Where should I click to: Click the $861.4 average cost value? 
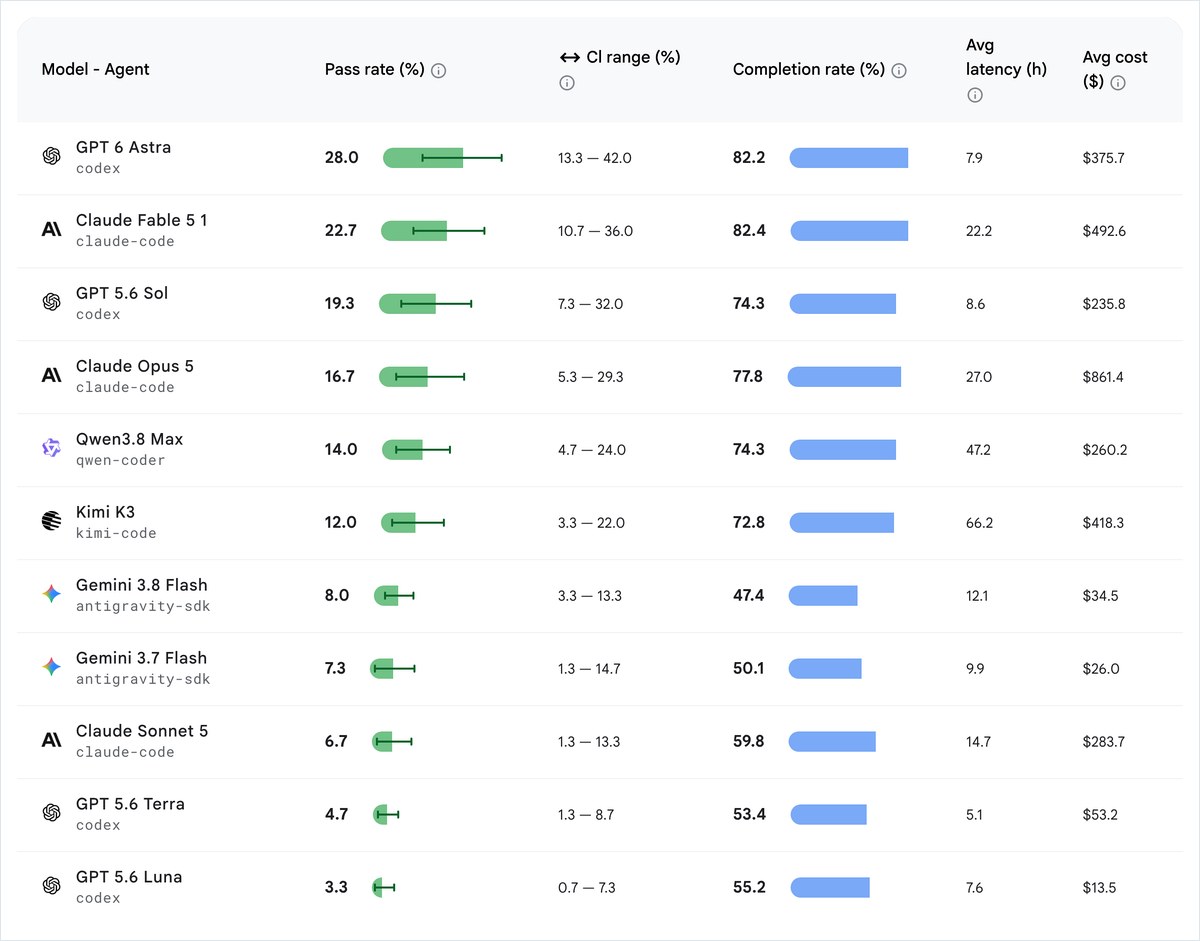[1105, 377]
